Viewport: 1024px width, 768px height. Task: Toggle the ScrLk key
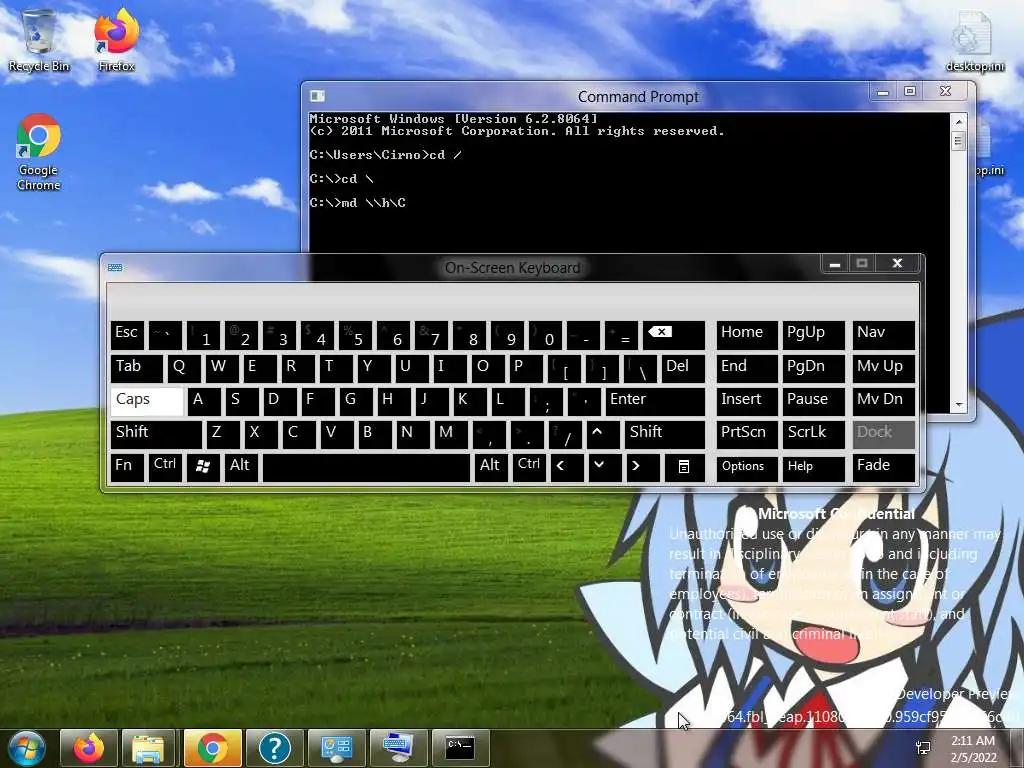click(813, 434)
